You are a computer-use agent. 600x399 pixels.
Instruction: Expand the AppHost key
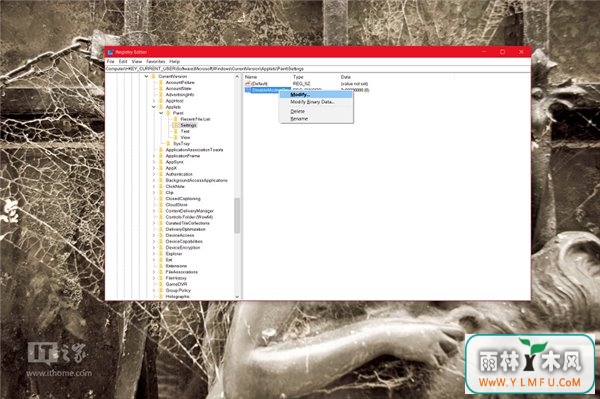(154, 101)
